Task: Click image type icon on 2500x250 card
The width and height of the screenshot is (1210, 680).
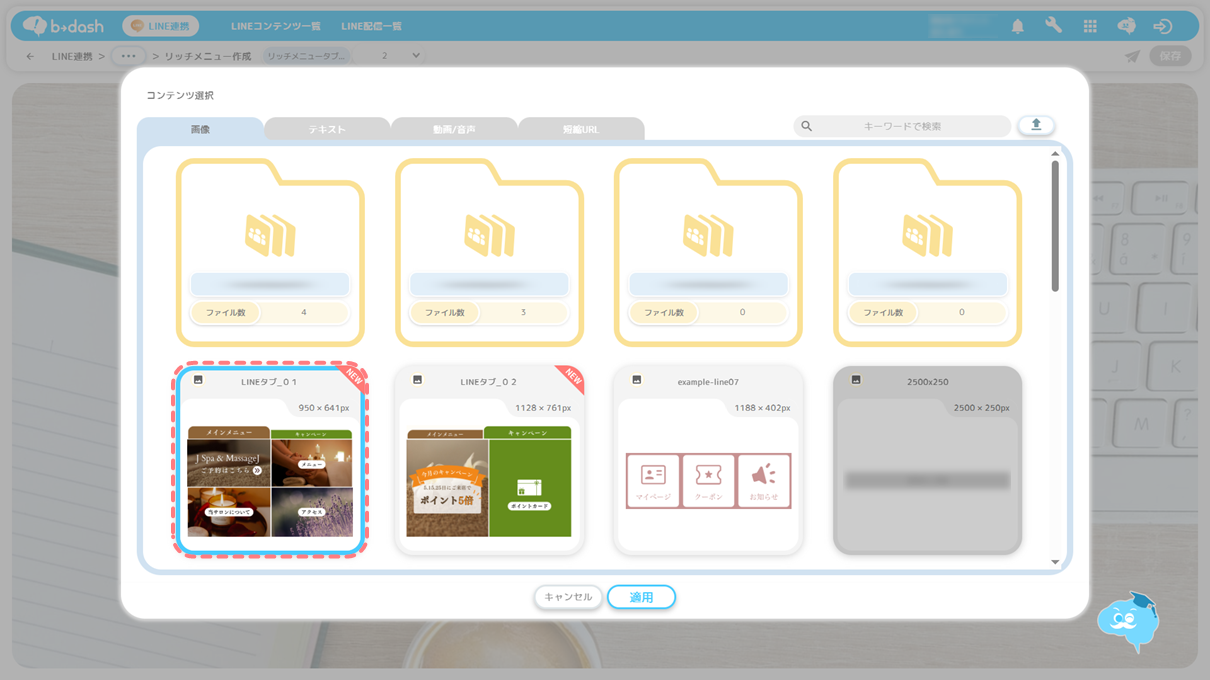Action: coord(856,380)
